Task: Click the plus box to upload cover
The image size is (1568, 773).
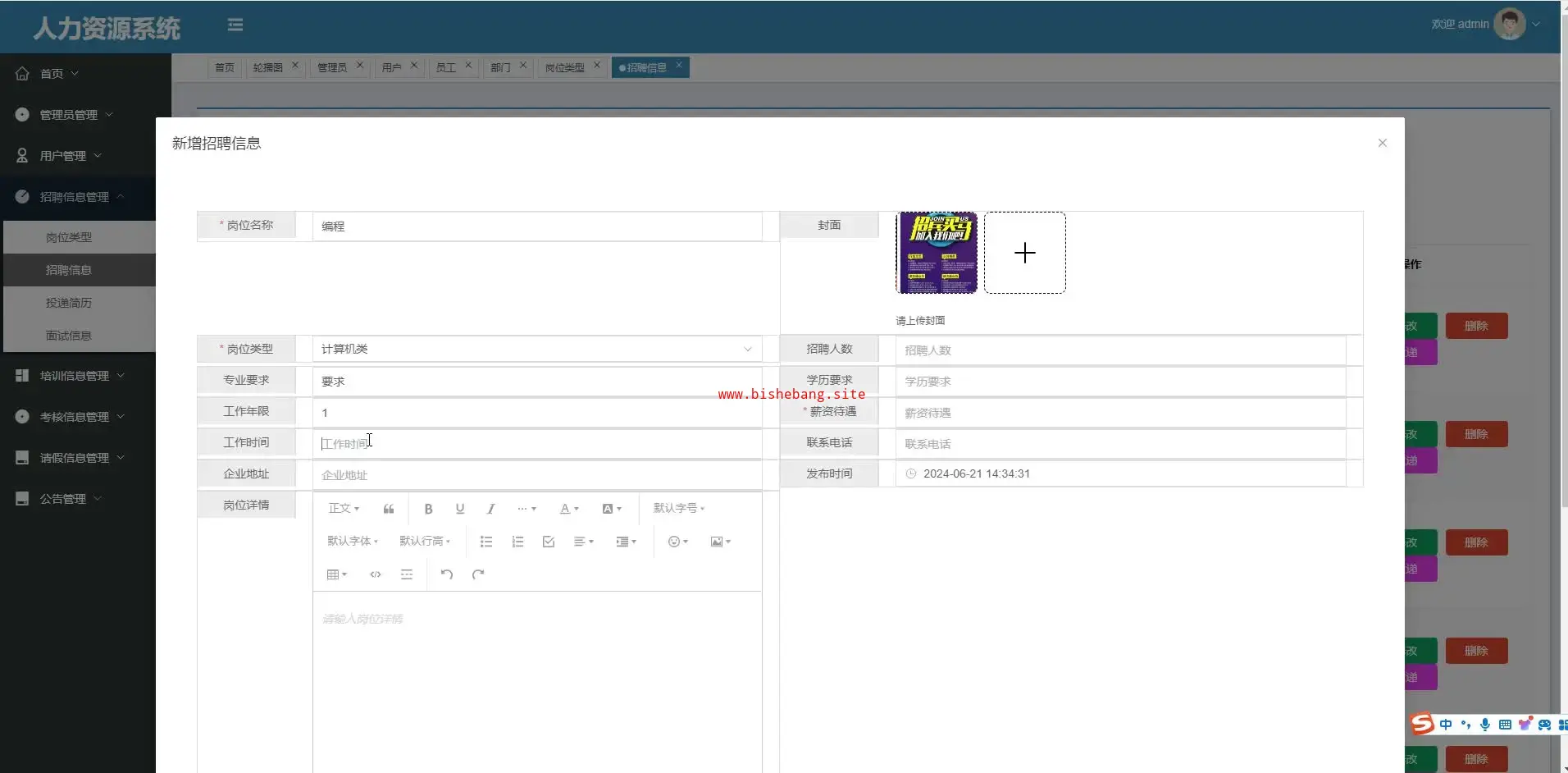Action: [x=1024, y=253]
